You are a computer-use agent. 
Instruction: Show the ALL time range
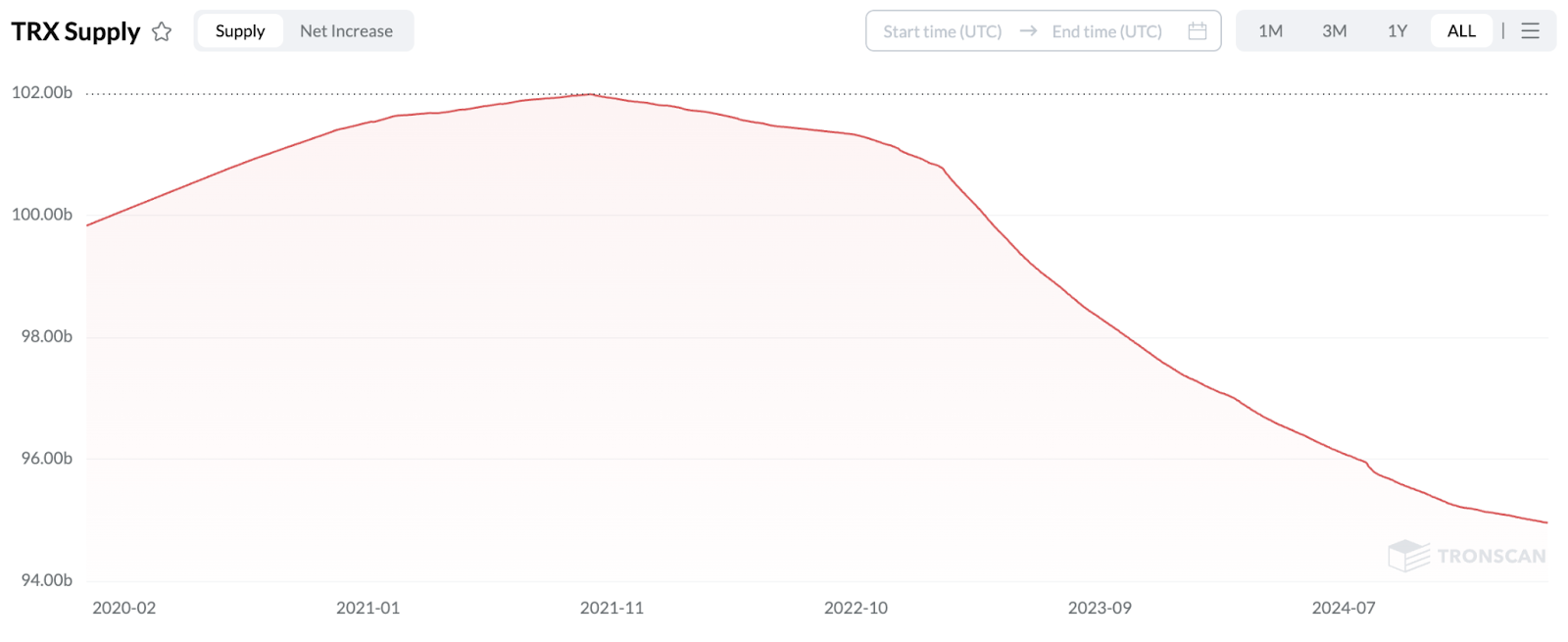1461,31
